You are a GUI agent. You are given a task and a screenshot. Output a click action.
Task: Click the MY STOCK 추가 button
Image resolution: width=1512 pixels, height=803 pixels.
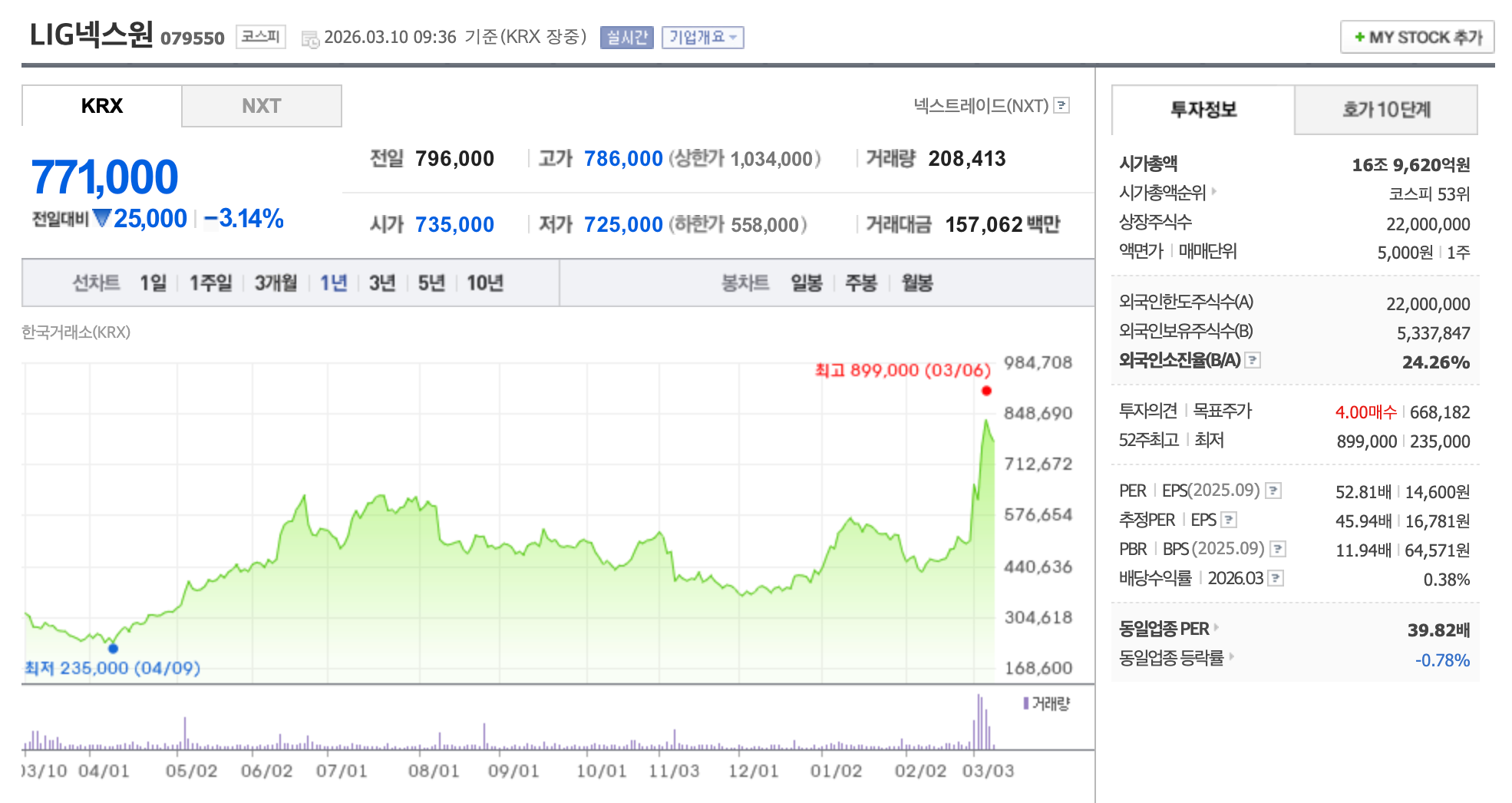click(x=1417, y=37)
